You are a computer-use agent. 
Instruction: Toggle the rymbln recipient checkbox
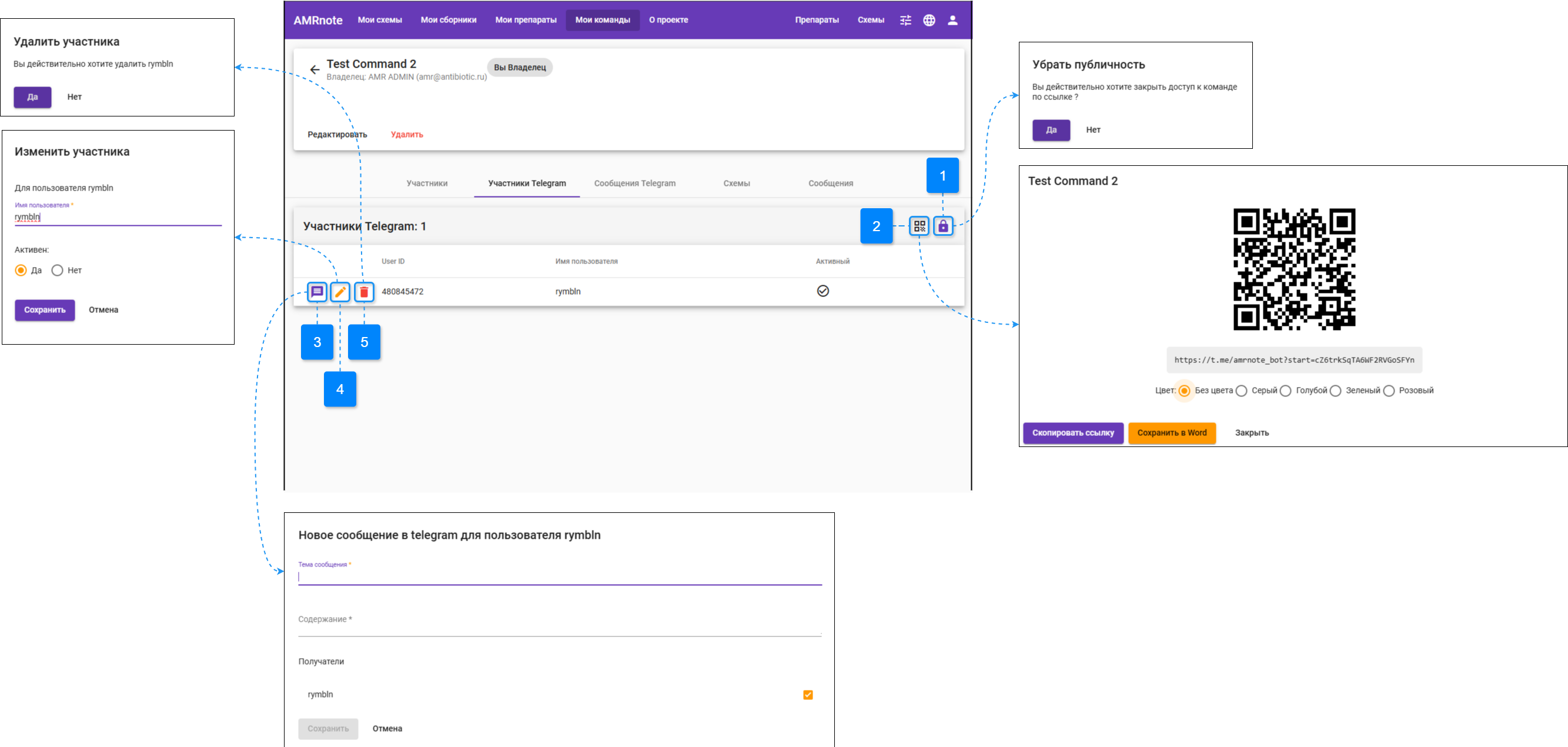[807, 695]
